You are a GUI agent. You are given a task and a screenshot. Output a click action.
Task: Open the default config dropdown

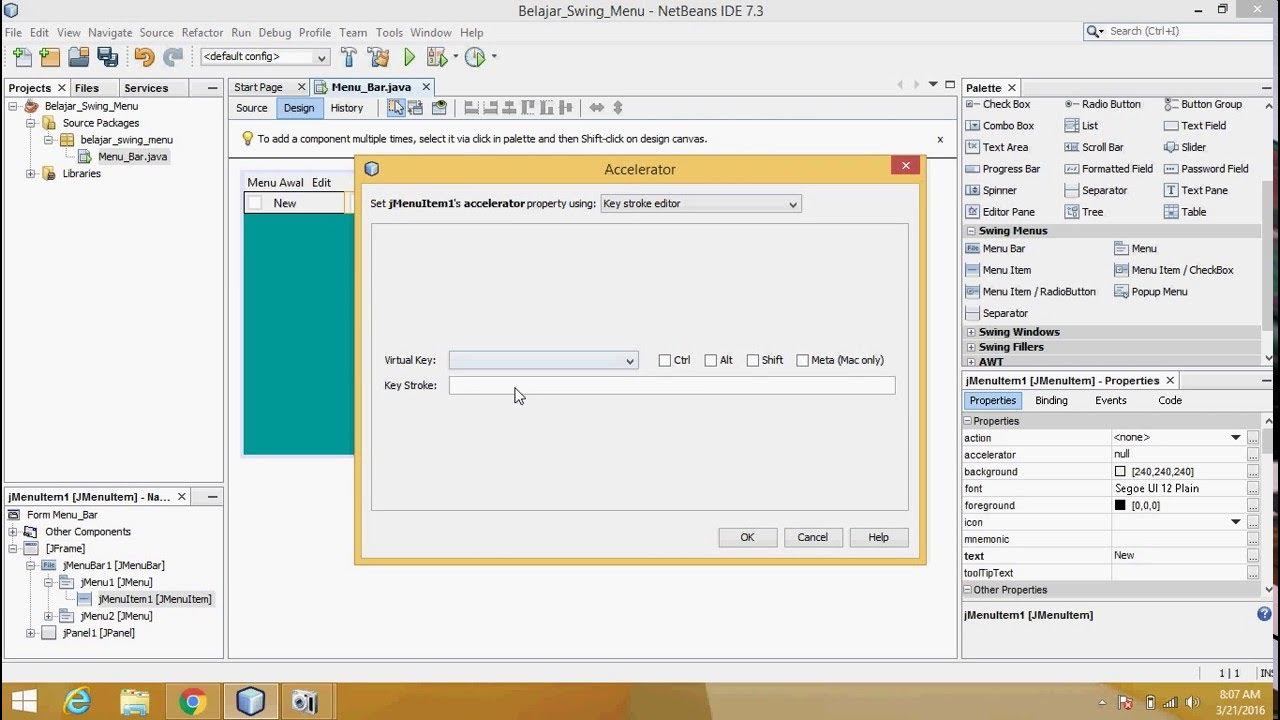(265, 57)
